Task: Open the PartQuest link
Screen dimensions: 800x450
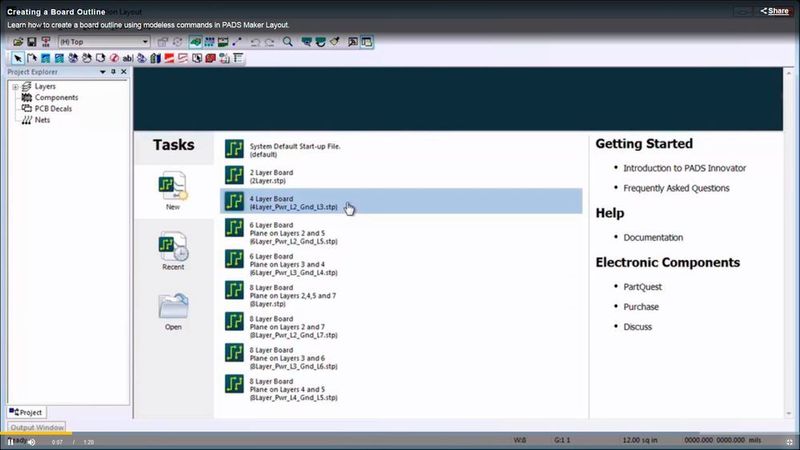Action: tap(642, 287)
